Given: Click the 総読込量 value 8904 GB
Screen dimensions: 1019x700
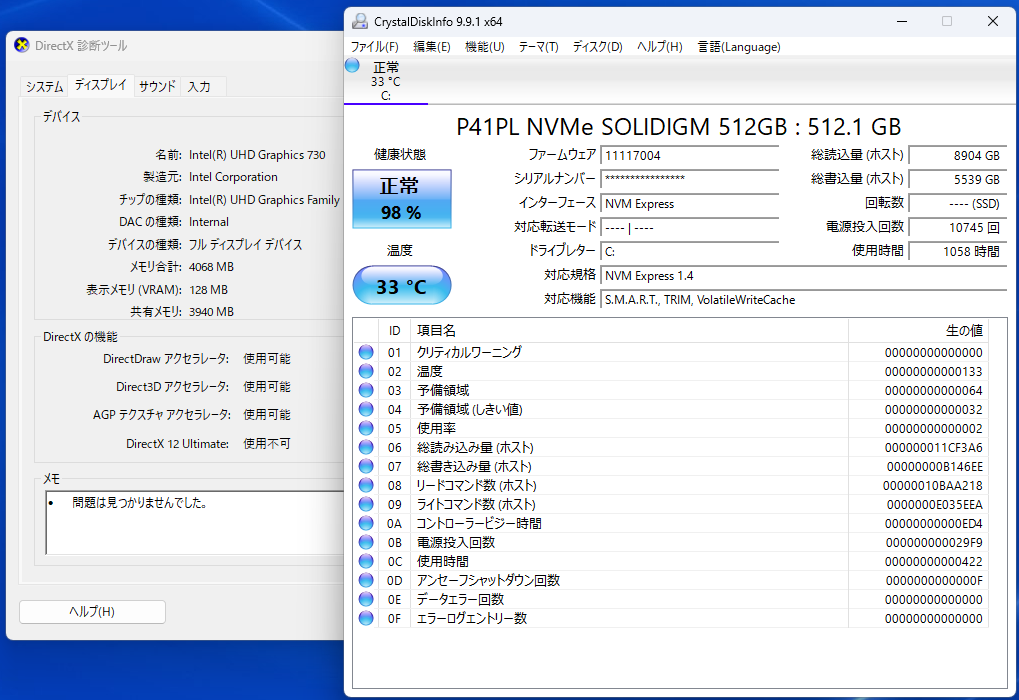Looking at the screenshot, I should [x=957, y=155].
